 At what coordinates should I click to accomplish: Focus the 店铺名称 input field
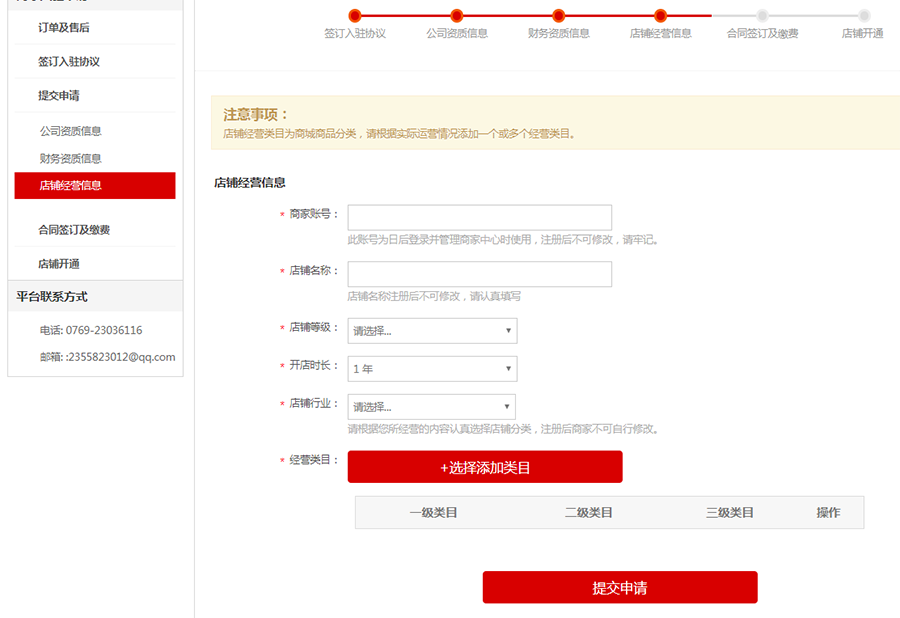[x=480, y=274]
